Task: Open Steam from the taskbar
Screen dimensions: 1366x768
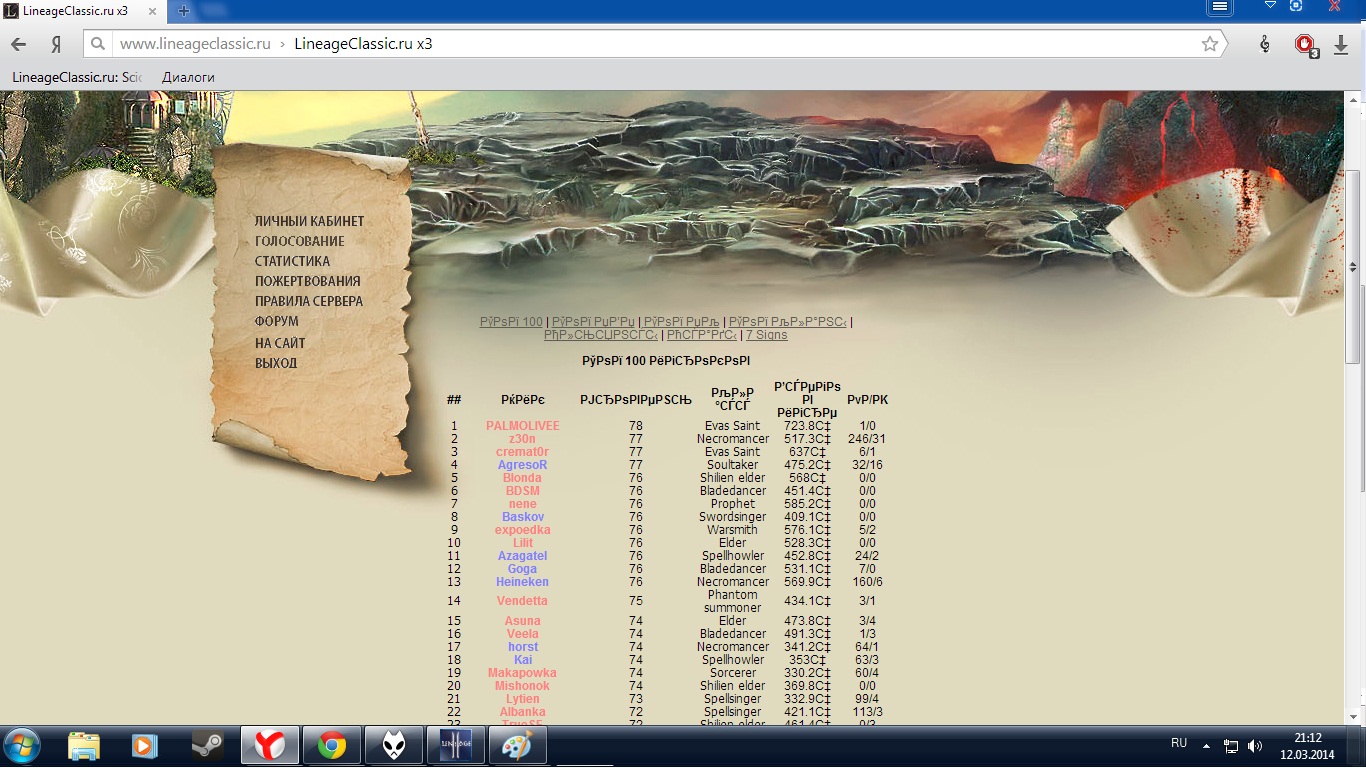Action: 207,746
